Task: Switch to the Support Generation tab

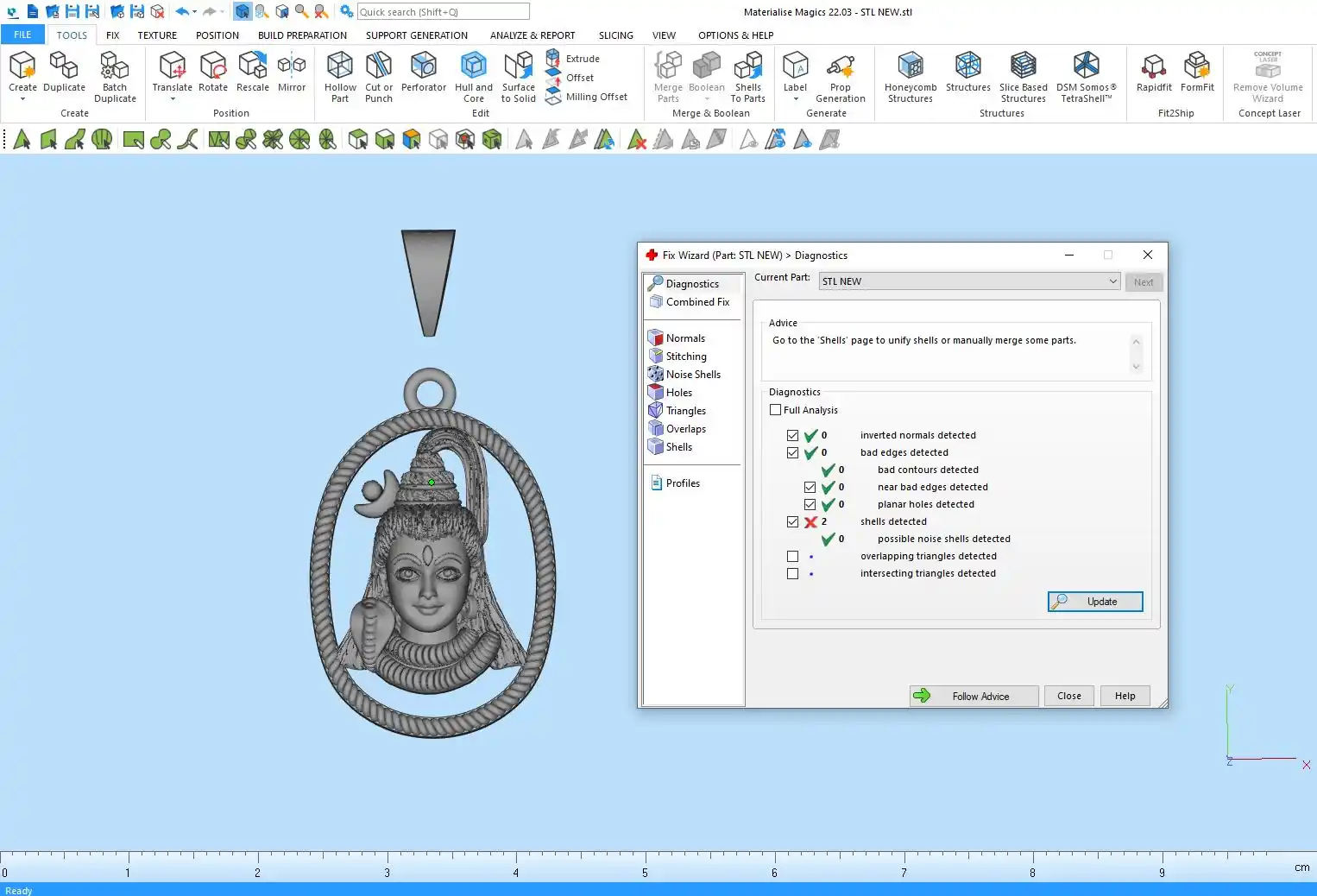Action: (416, 35)
